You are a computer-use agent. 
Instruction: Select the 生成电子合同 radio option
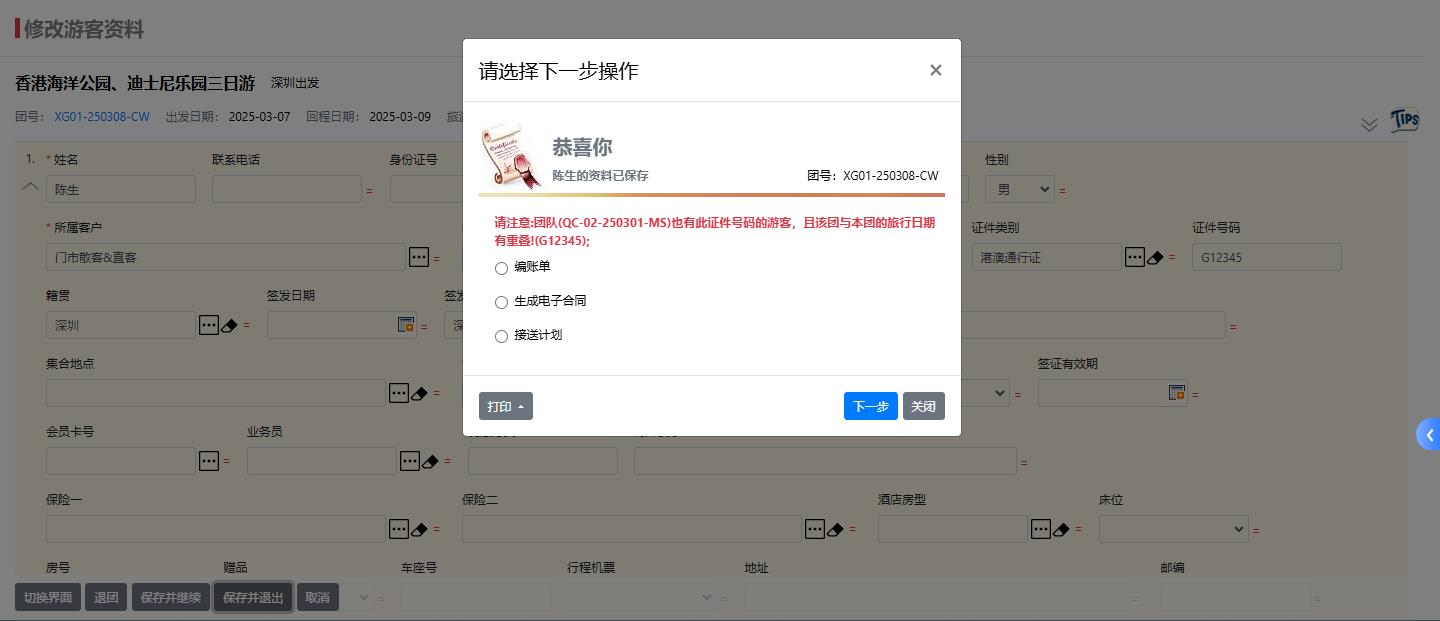pyautogui.click(x=501, y=302)
